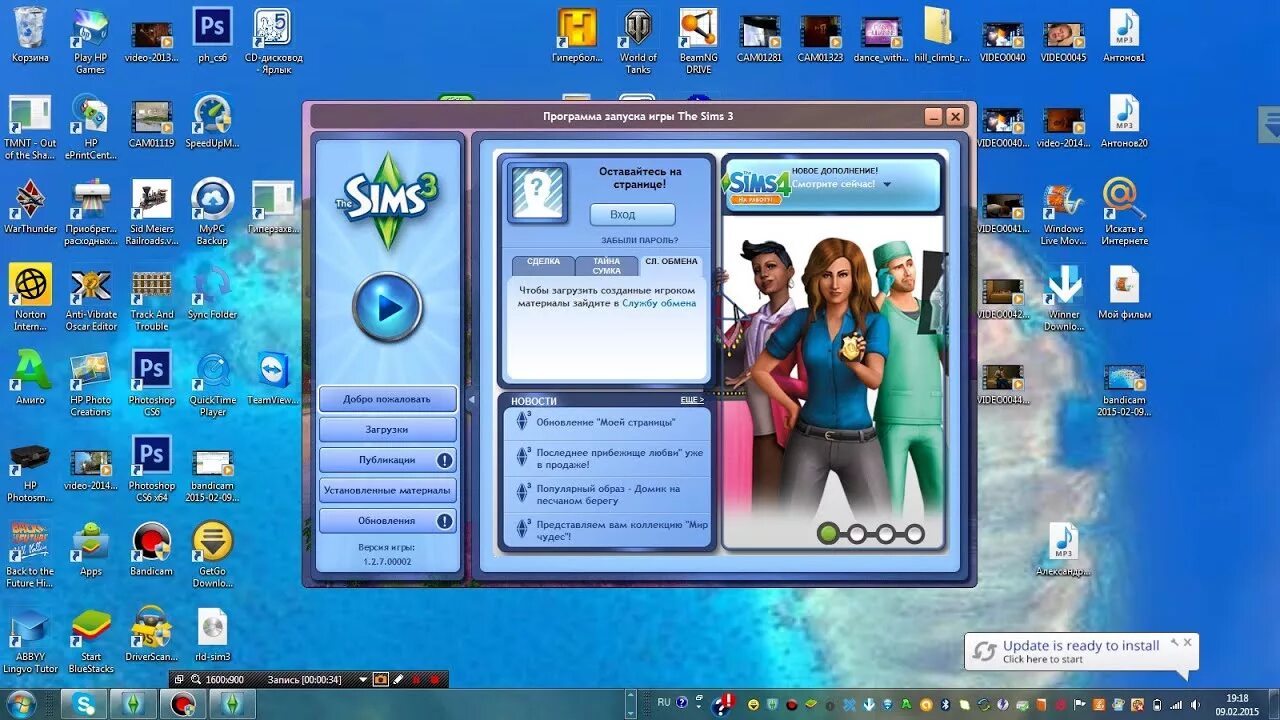Open the hill_climb_r folder
Screen dimensions: 1280x720
(x=940, y=35)
